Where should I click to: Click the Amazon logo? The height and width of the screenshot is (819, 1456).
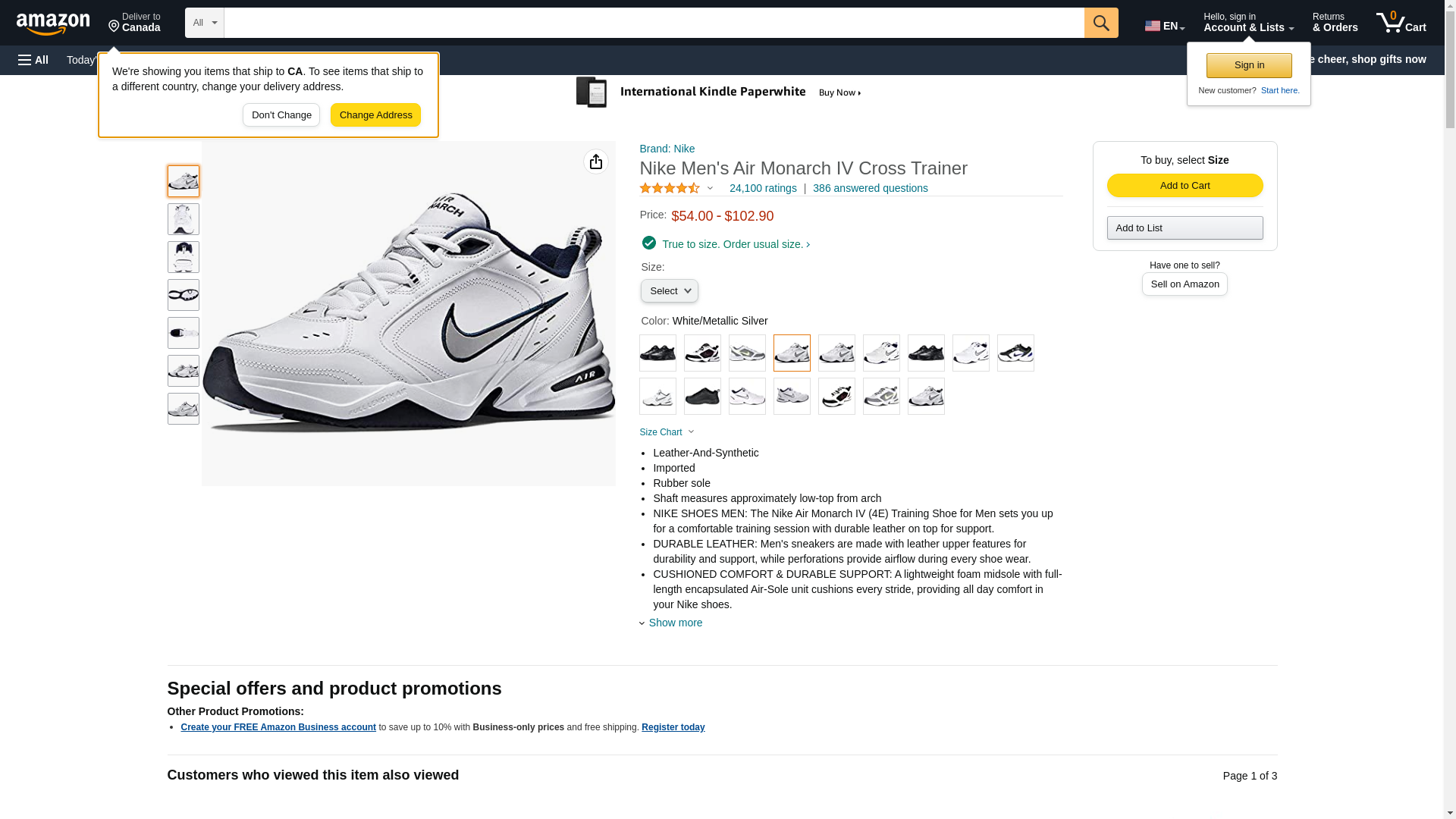click(53, 24)
